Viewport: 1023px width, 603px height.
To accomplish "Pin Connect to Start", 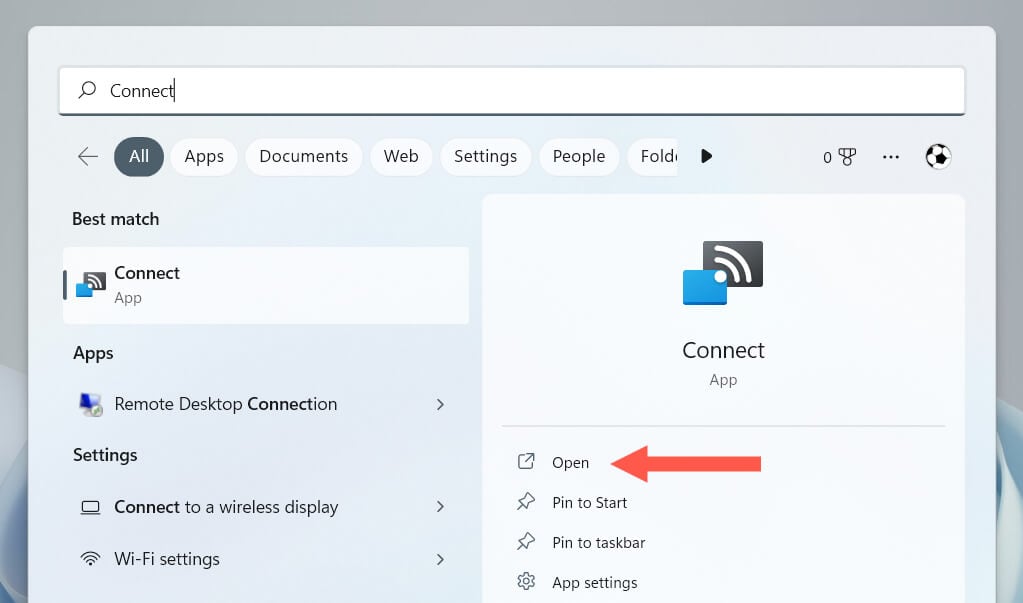I will 589,502.
